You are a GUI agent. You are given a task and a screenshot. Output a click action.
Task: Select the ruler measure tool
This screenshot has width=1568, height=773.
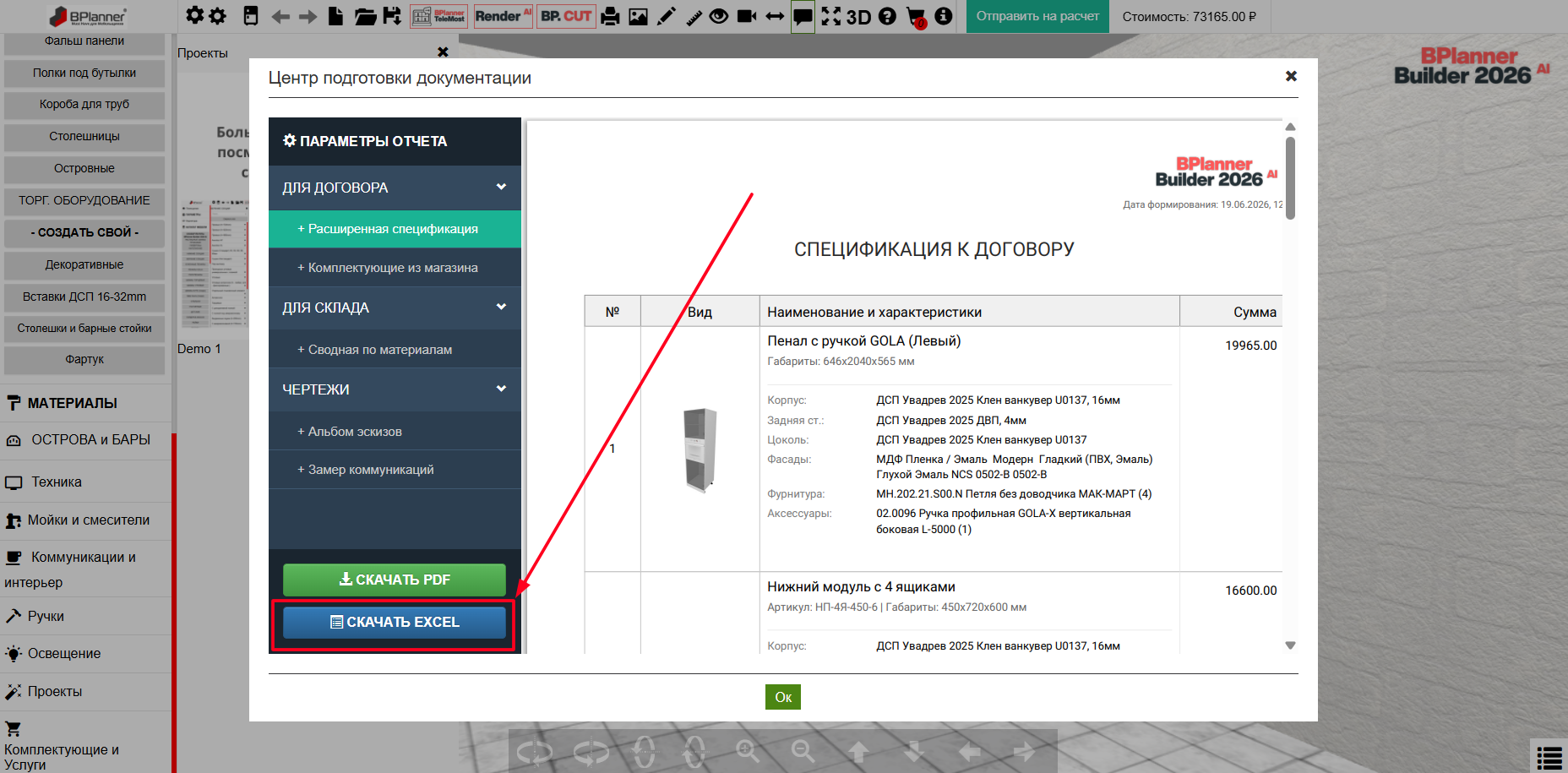tap(694, 16)
